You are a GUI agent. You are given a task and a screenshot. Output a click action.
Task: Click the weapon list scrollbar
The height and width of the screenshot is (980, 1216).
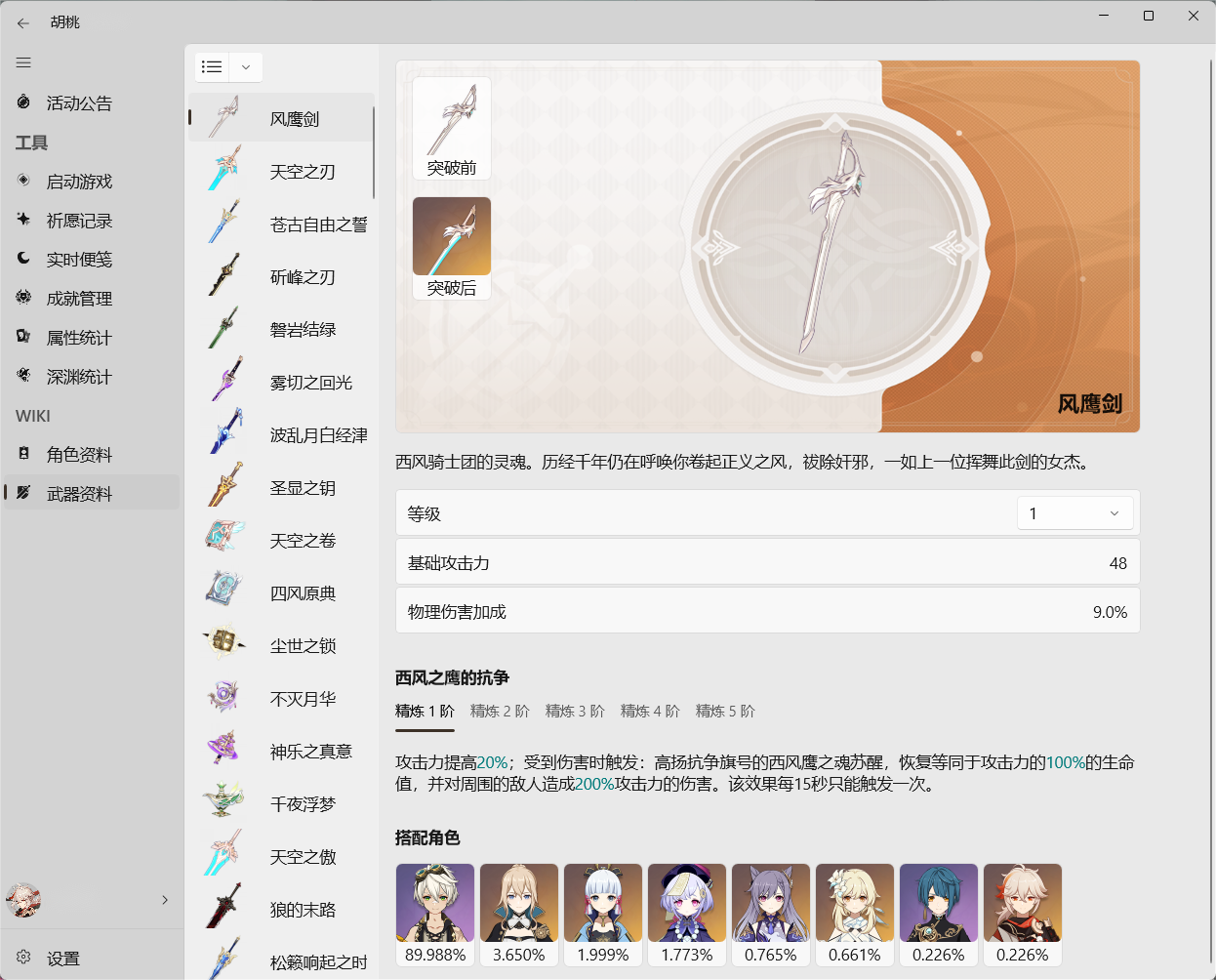[x=374, y=150]
